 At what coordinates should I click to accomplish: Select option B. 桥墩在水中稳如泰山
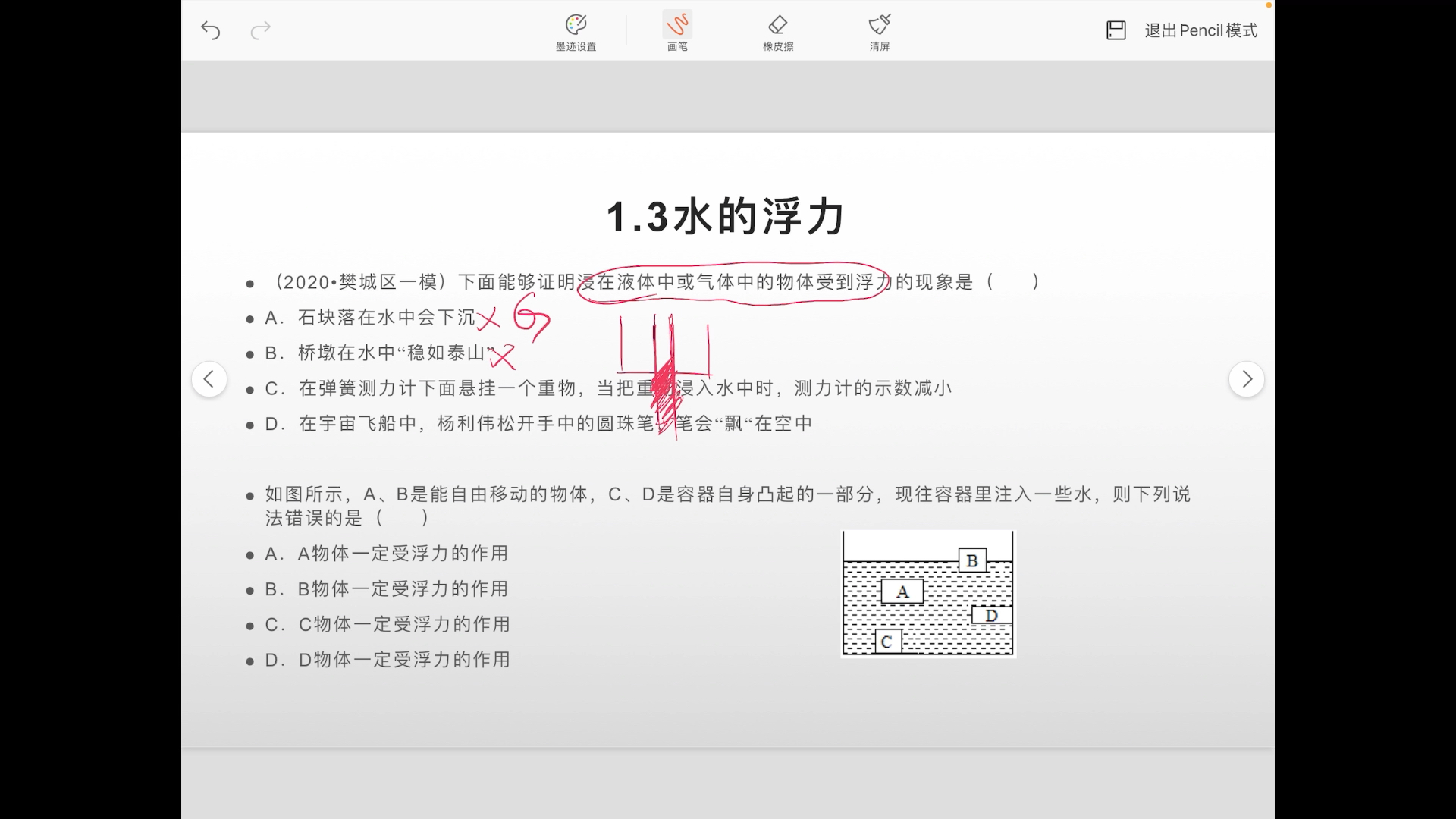pyautogui.click(x=380, y=353)
